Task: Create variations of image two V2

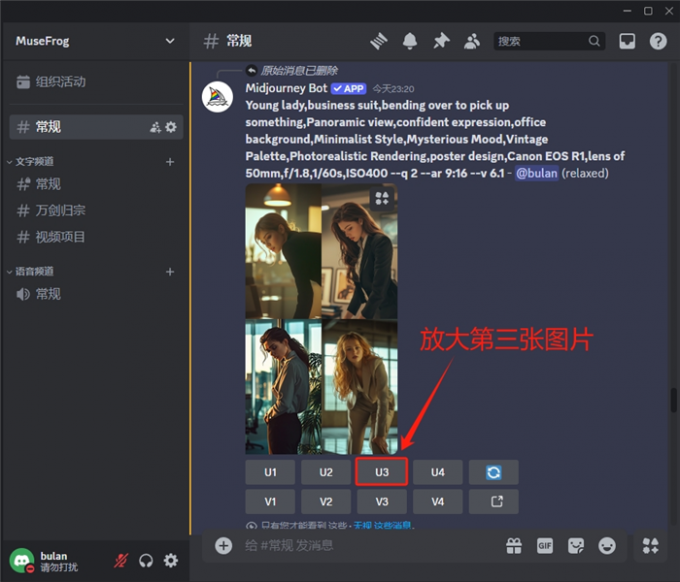Action: (x=326, y=502)
